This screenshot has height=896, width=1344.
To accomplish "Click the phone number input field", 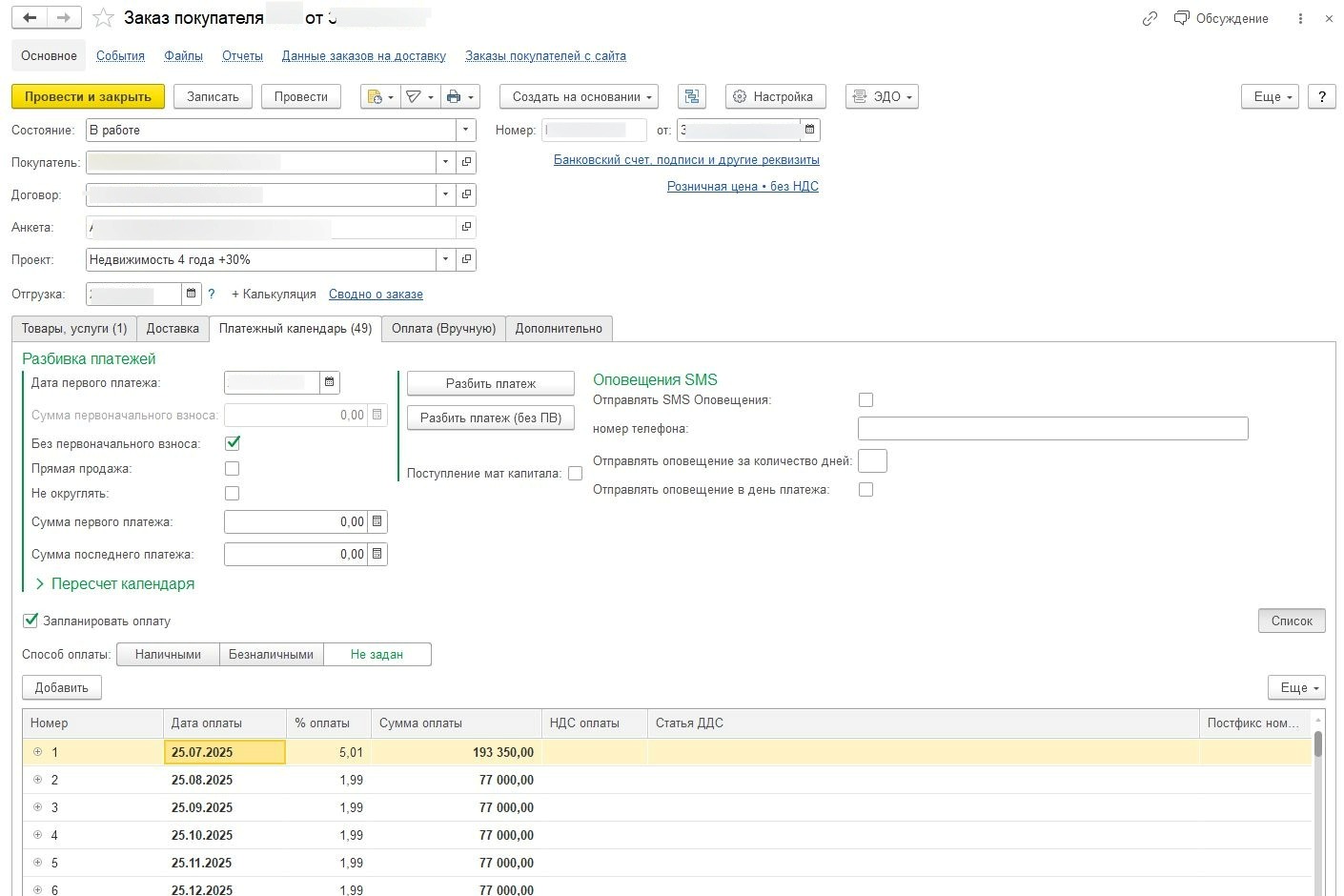I will (1052, 428).
